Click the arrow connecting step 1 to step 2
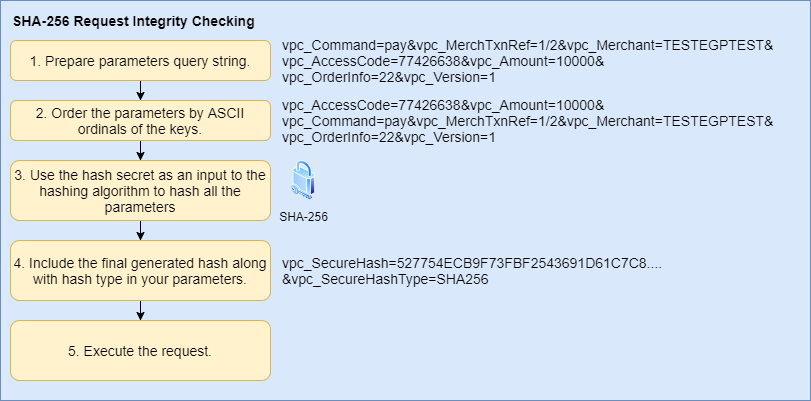 click(x=140, y=90)
